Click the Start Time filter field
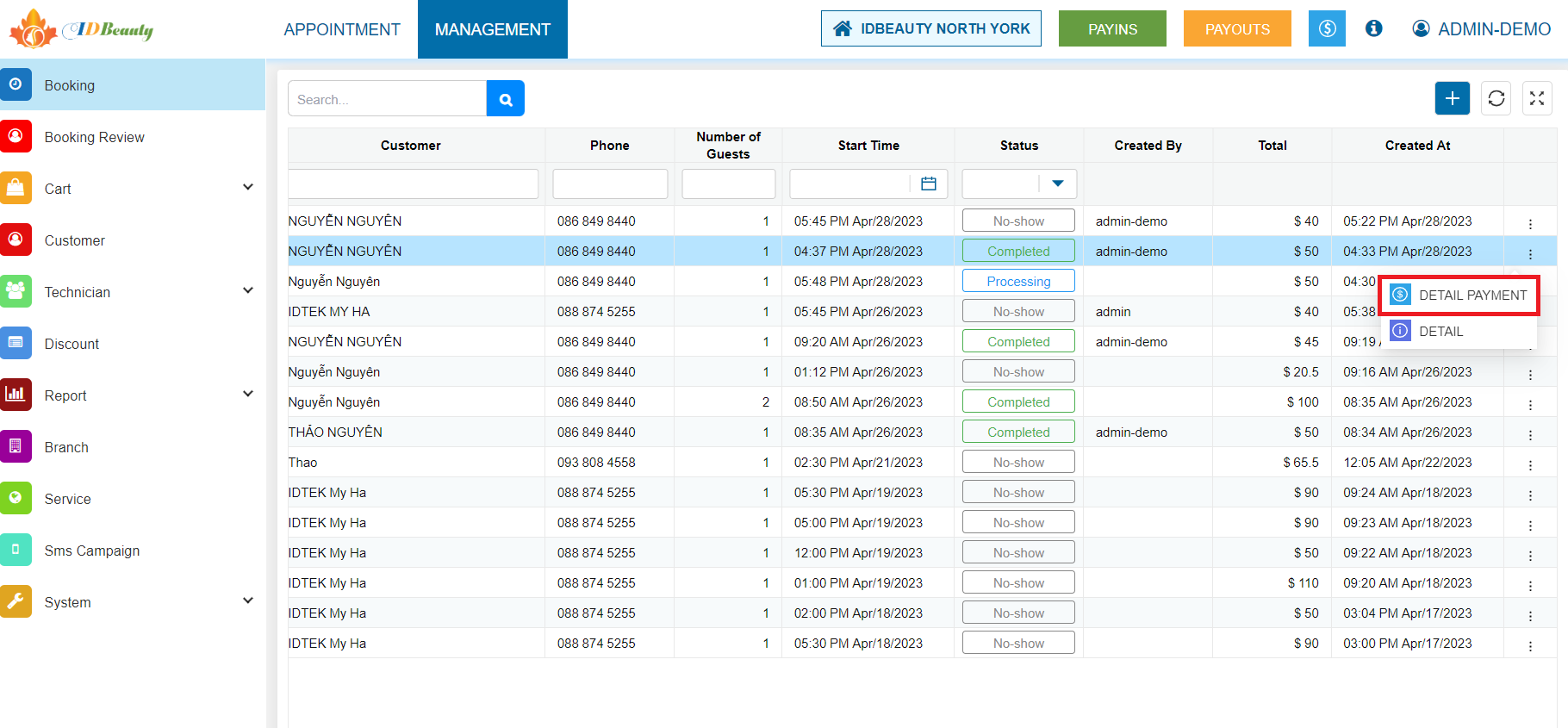This screenshot has height=728, width=1568. (850, 184)
